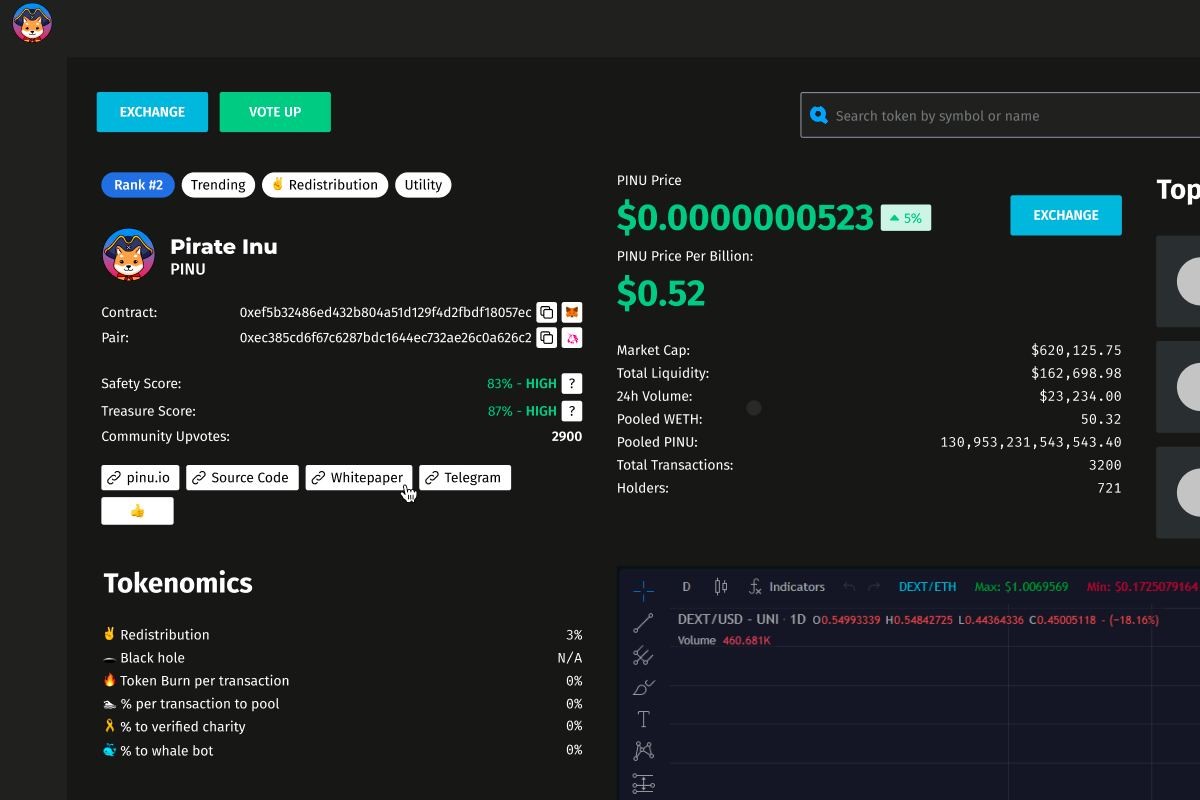Viewport: 1200px width, 800px height.
Task: Click the Redistribution 3% tokenomics row
Action: [x=342, y=635]
